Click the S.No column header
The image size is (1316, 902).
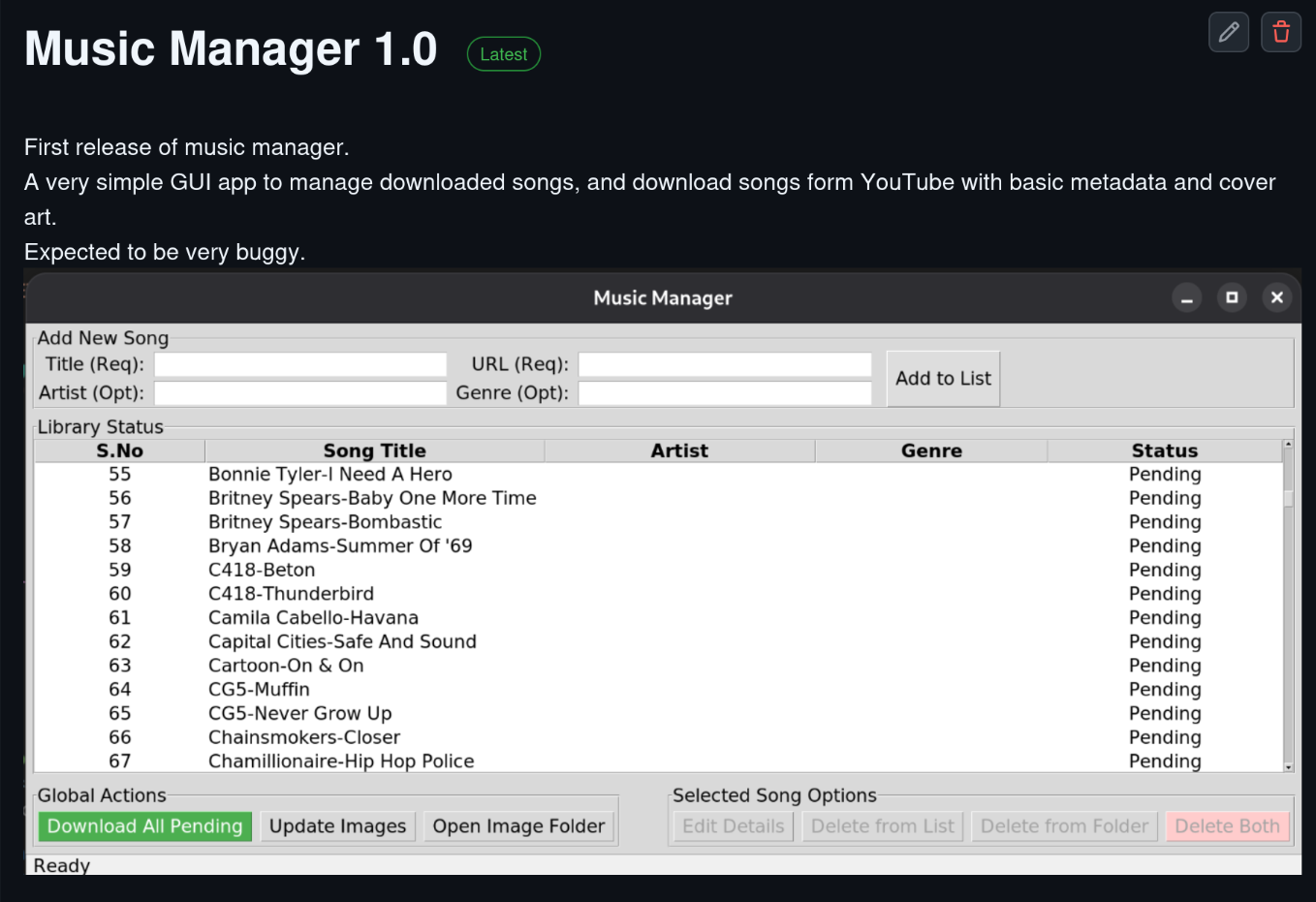point(119,451)
